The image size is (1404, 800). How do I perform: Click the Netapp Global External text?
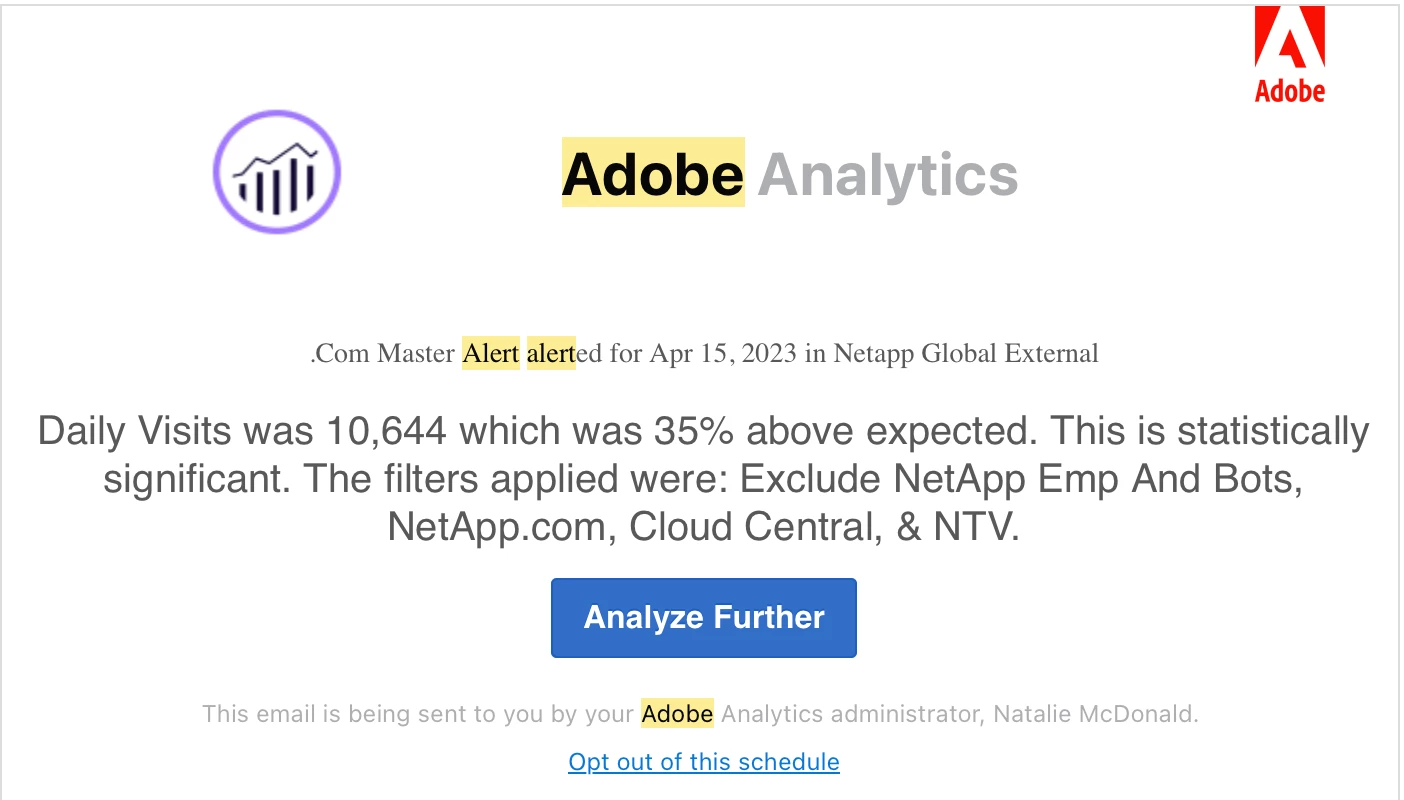pyautogui.click(x=966, y=354)
